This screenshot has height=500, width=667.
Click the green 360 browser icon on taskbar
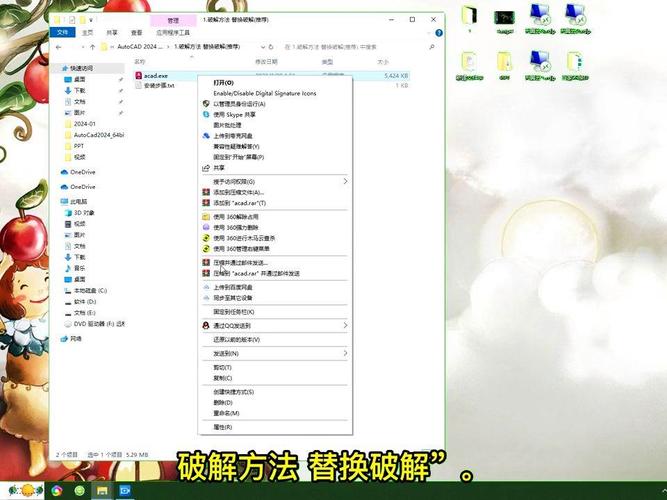(79, 491)
